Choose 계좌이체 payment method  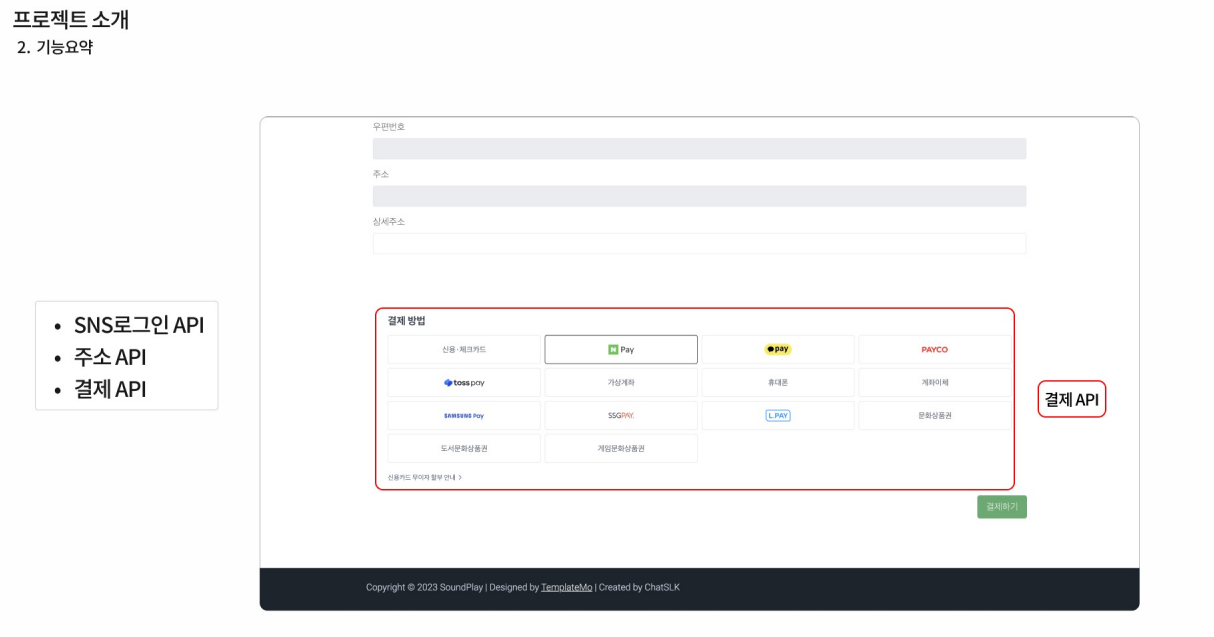pyautogui.click(x=935, y=383)
